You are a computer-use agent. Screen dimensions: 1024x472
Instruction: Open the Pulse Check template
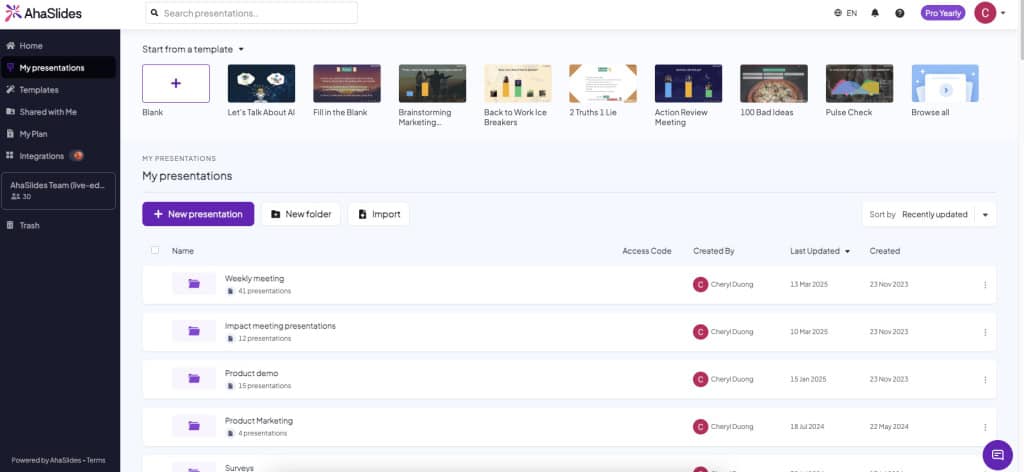(x=859, y=84)
